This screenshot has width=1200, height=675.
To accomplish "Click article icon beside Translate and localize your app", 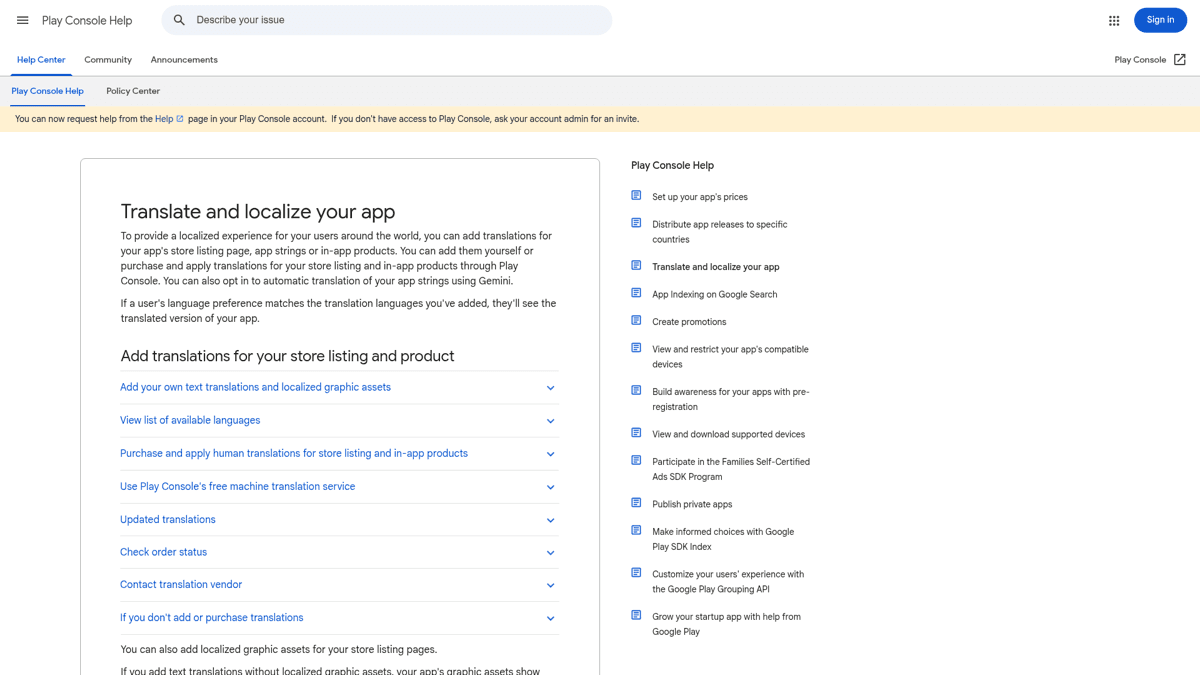I will tap(636, 266).
